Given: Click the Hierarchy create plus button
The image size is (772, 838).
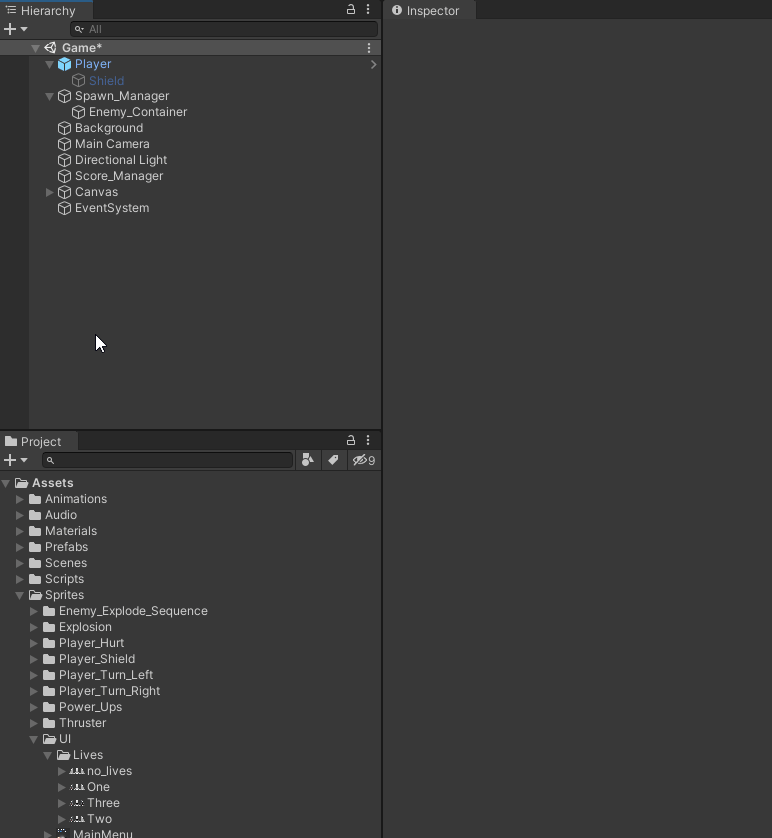Looking at the screenshot, I should (10, 29).
